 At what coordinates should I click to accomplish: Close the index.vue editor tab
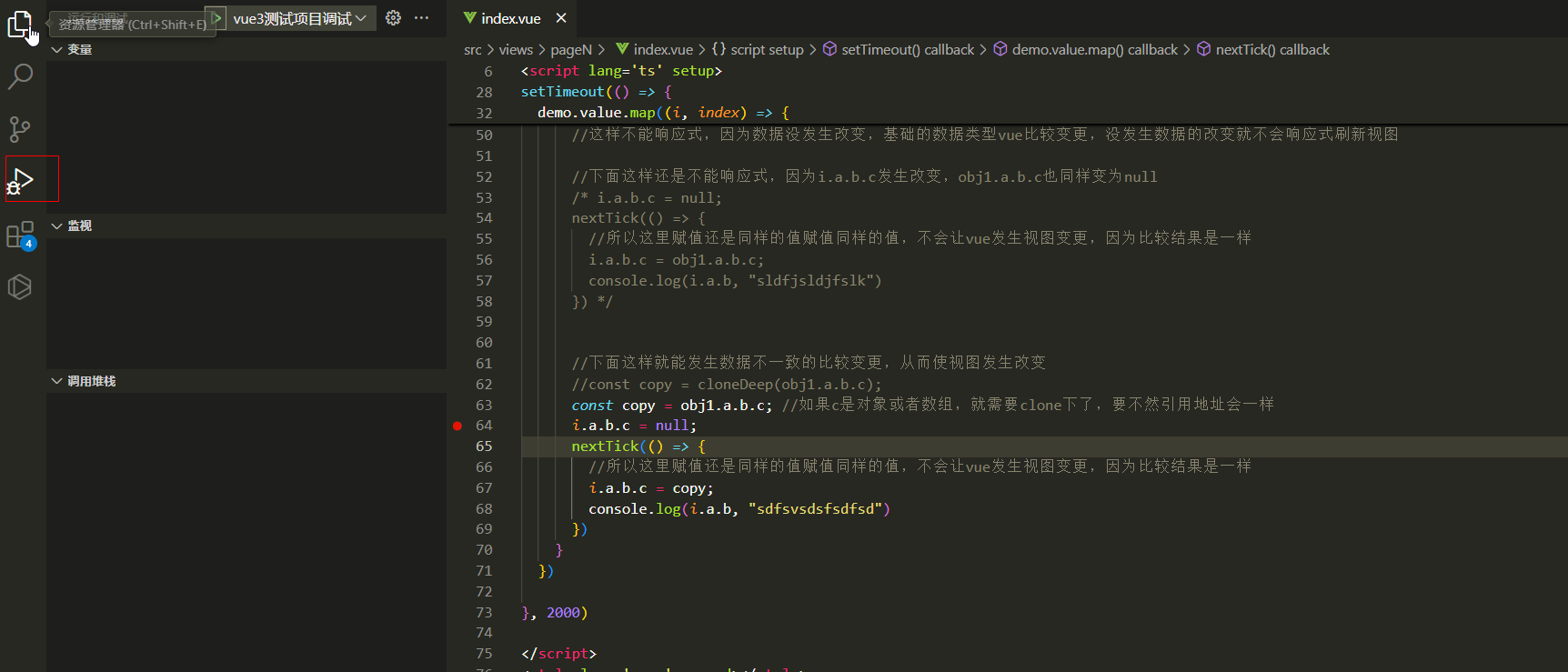tap(561, 18)
